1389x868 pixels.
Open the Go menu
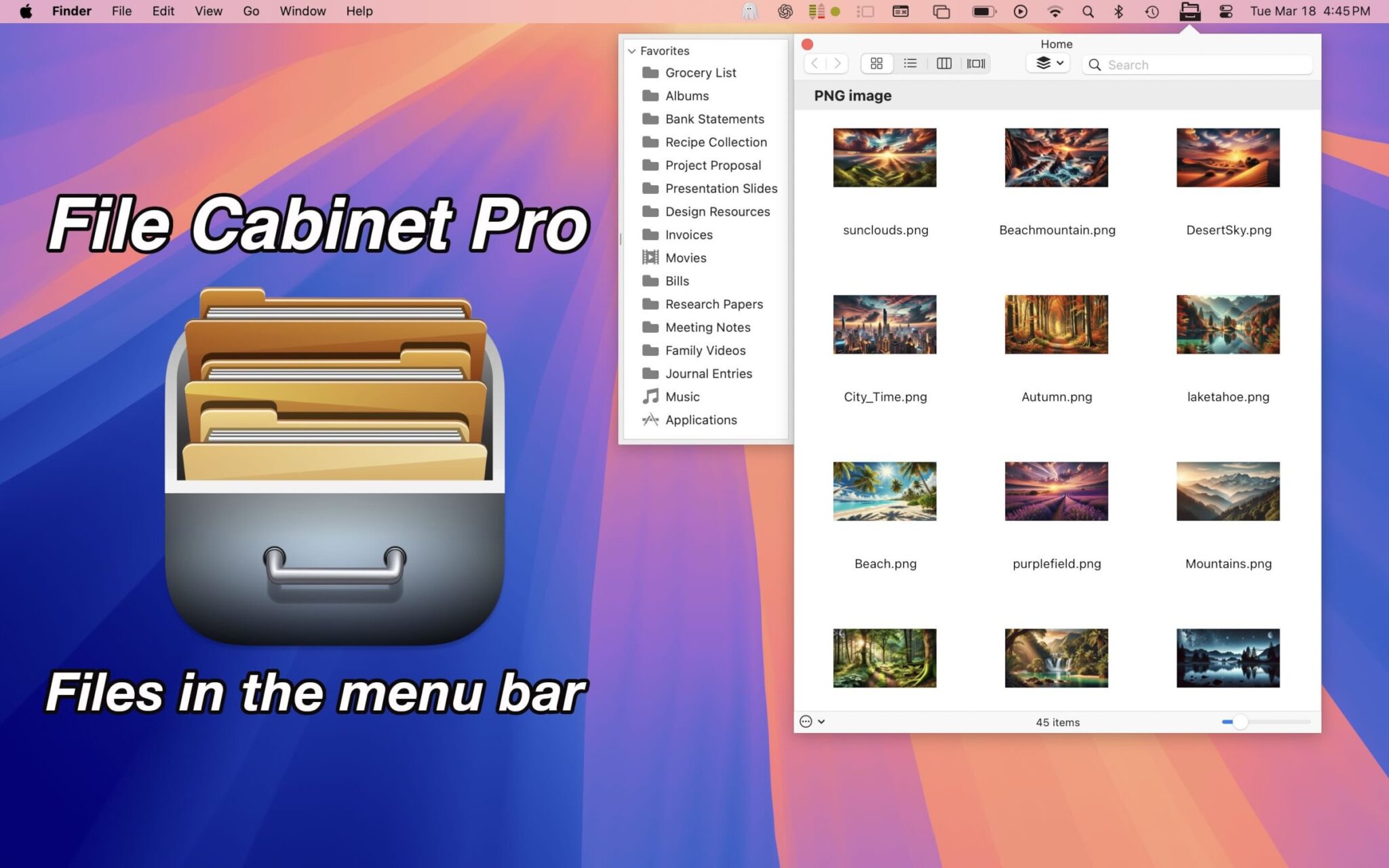250,11
